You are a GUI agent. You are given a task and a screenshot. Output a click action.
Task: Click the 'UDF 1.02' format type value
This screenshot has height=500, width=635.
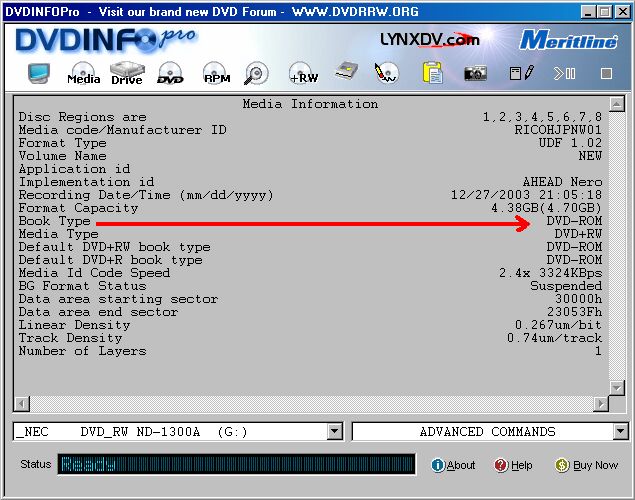pos(570,143)
